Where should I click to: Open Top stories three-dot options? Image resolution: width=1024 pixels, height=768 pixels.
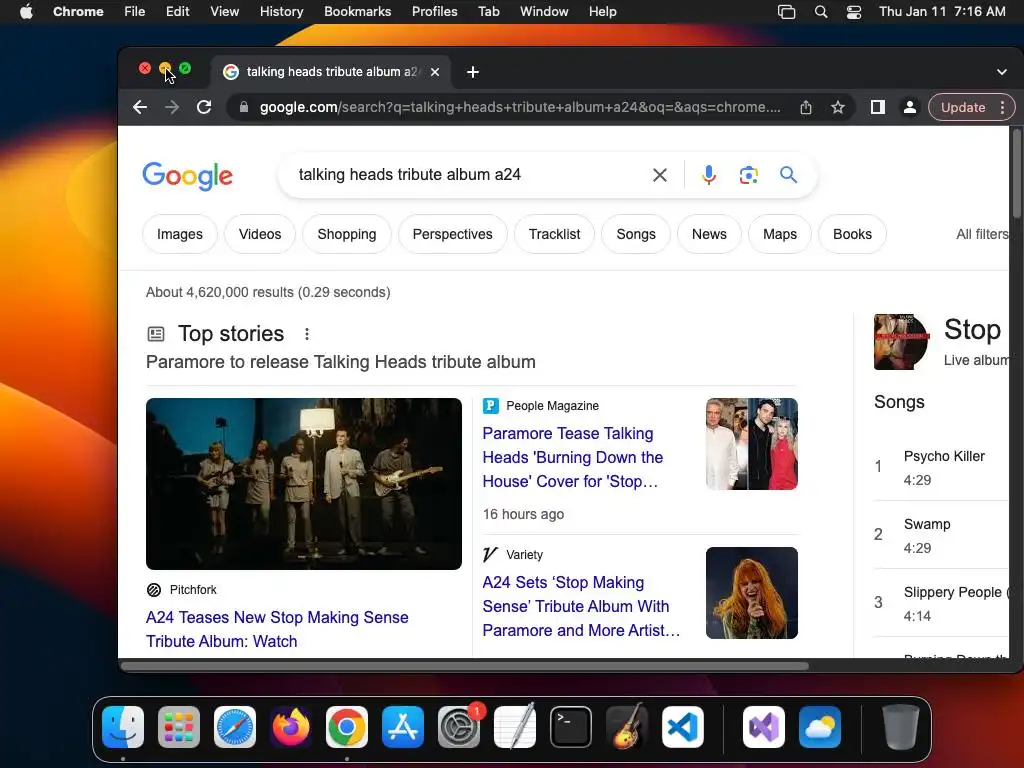point(307,334)
